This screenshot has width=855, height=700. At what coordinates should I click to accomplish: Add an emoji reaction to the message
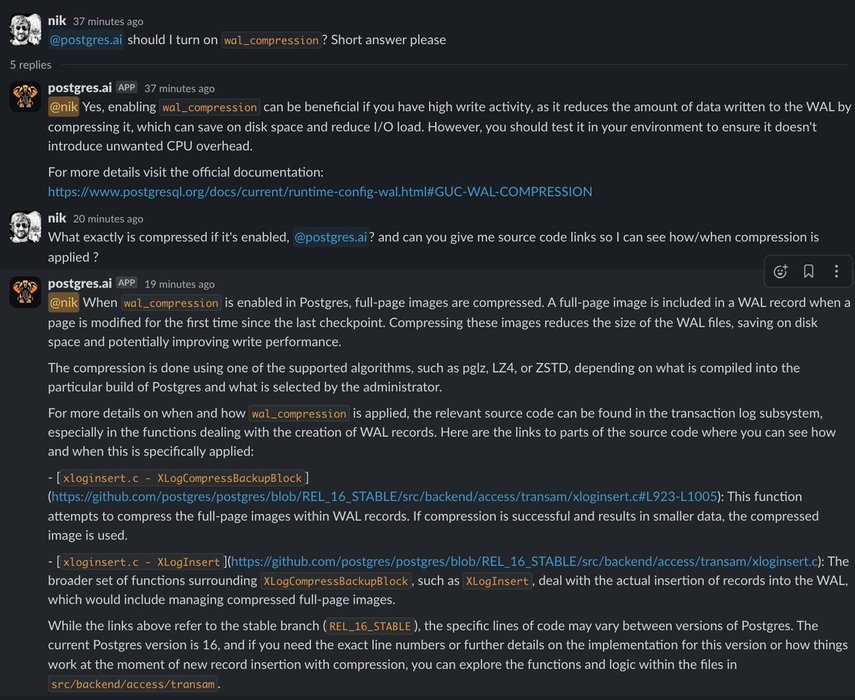[x=781, y=271]
